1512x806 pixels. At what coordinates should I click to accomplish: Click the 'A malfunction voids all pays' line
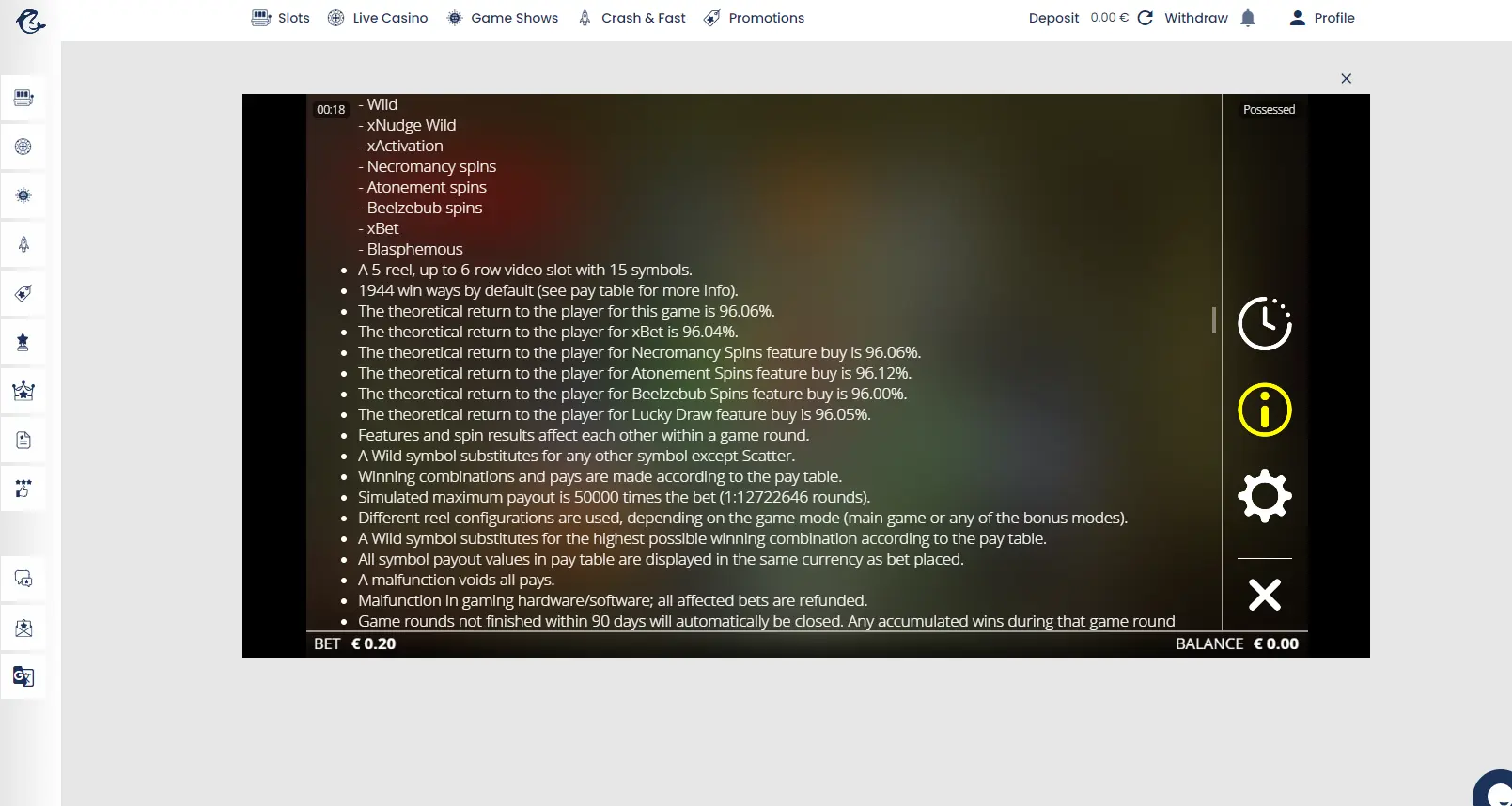click(456, 580)
